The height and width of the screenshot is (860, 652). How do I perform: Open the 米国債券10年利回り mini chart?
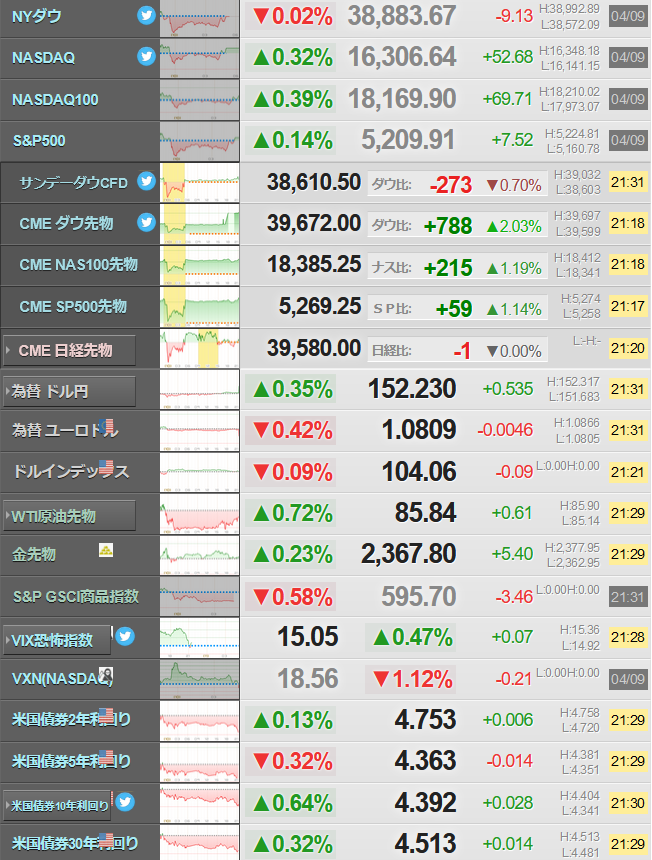pyautogui.click(x=200, y=804)
